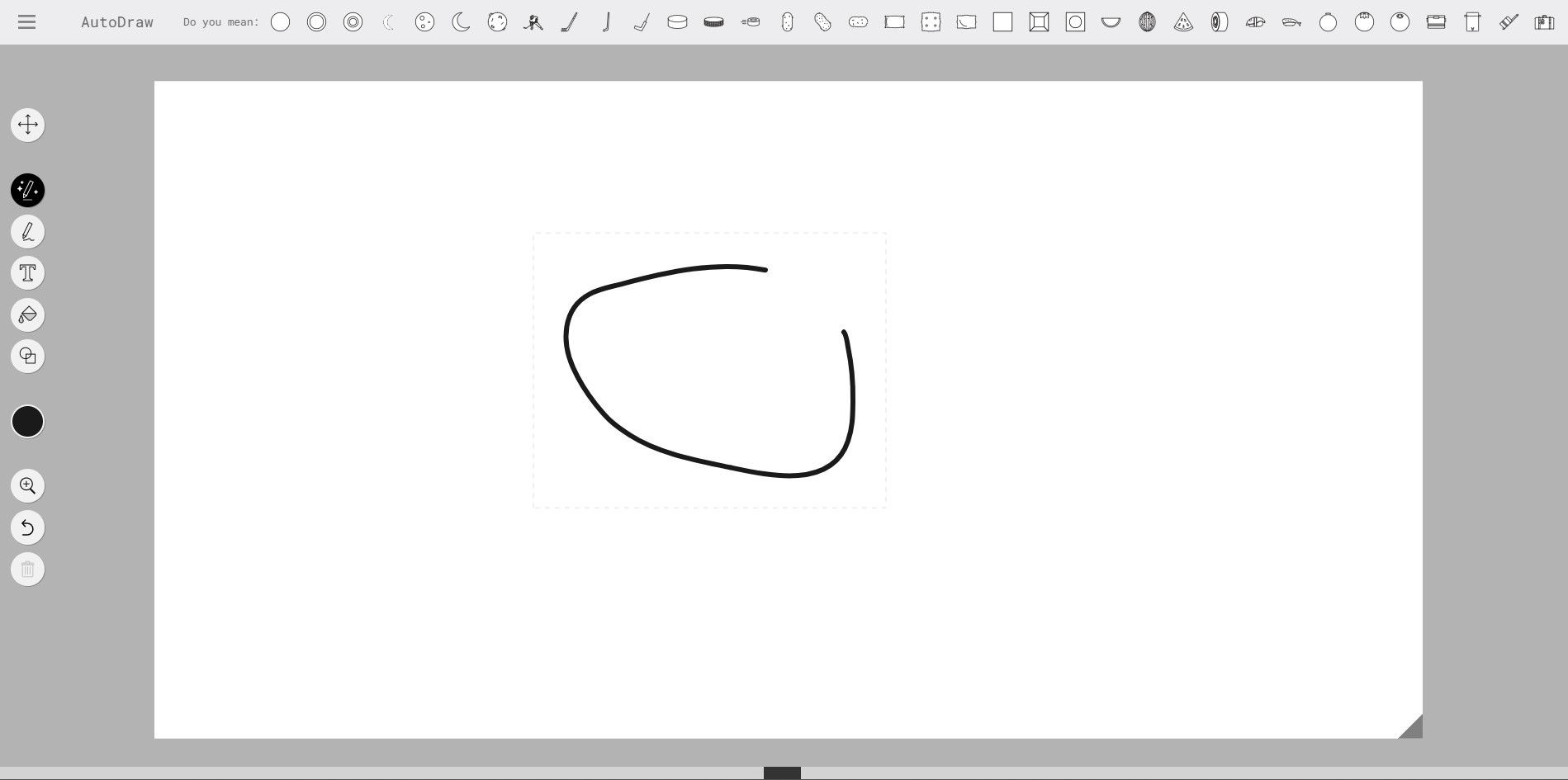The image size is (1568, 780).
Task: Select the Type text tool
Action: pyautogui.click(x=27, y=273)
